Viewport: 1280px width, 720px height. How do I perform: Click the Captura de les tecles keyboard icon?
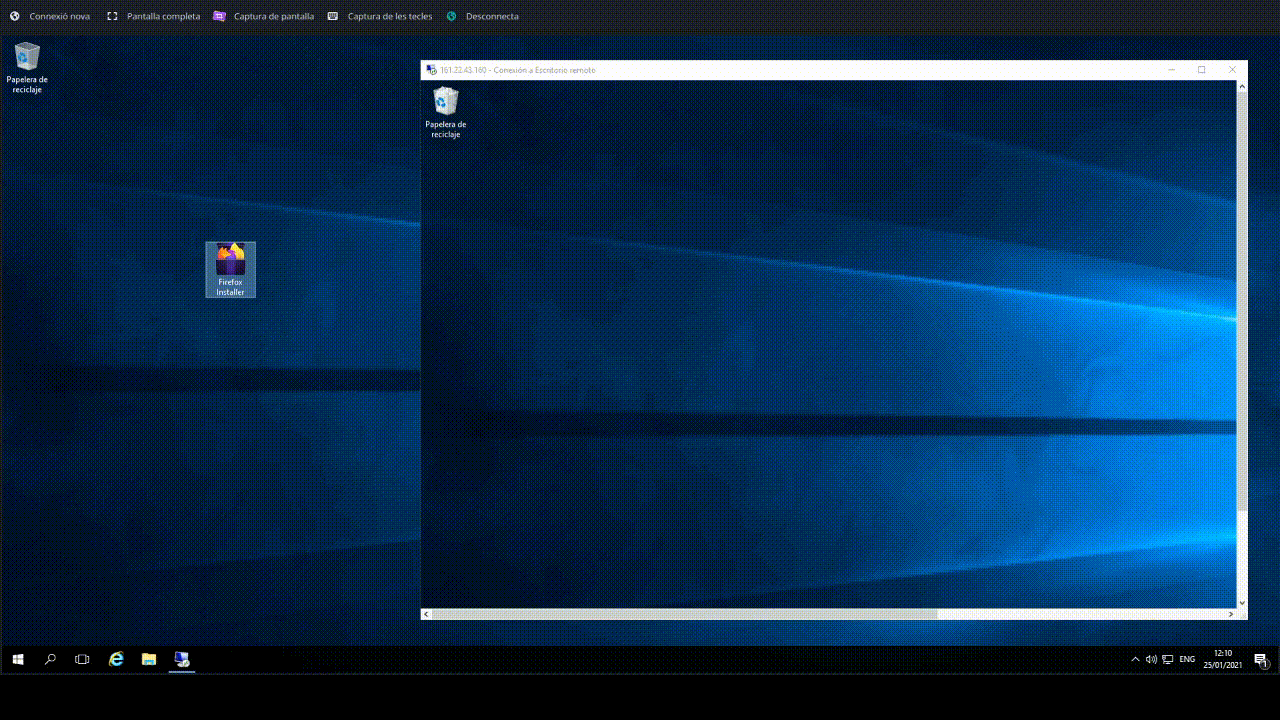(332, 16)
